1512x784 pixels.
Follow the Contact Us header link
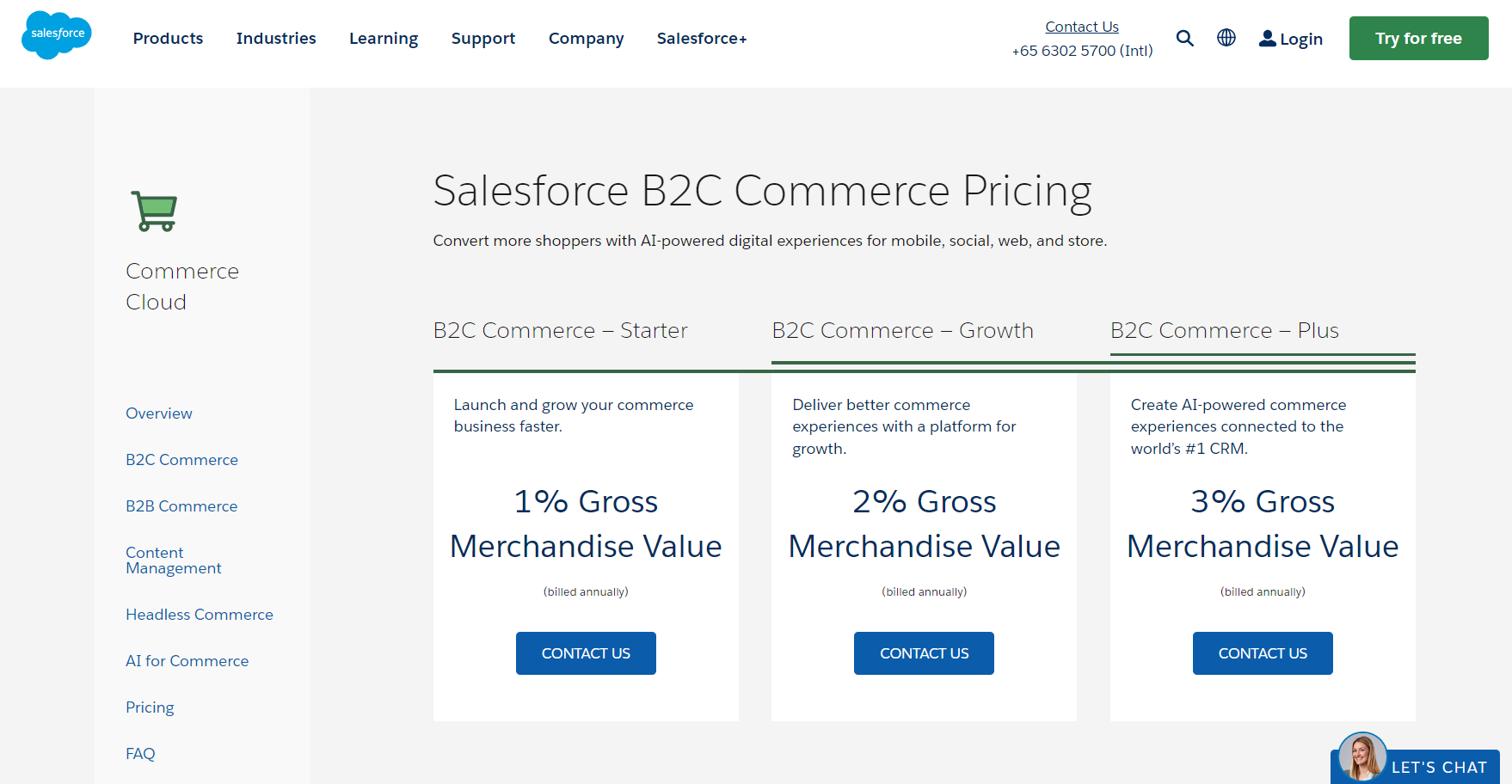[x=1082, y=27]
